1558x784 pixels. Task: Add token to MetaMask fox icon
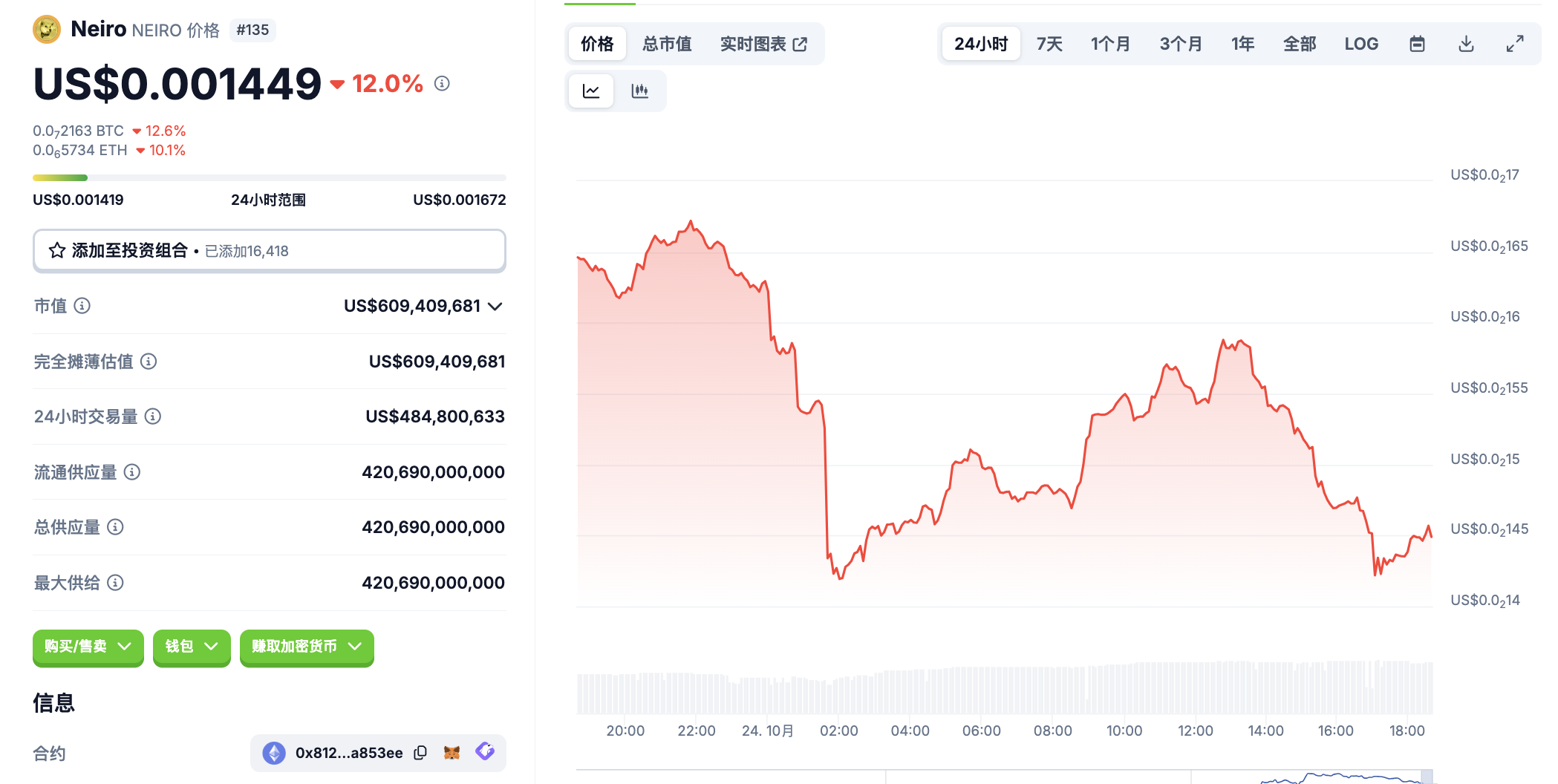coord(452,753)
